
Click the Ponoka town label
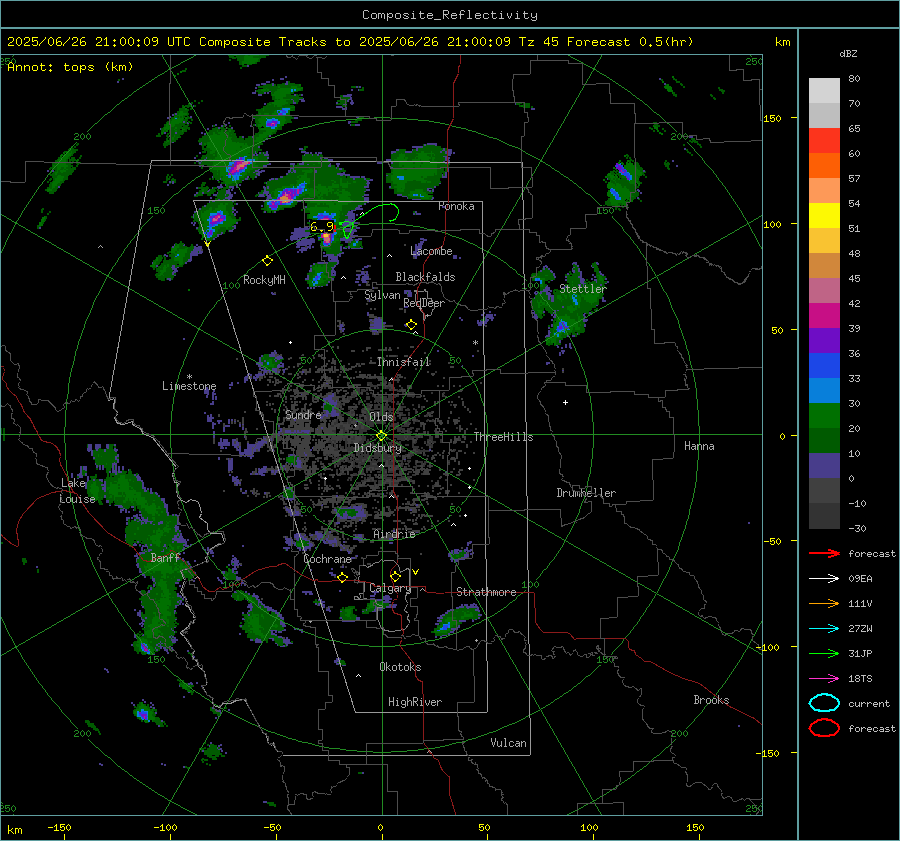pyautogui.click(x=456, y=206)
